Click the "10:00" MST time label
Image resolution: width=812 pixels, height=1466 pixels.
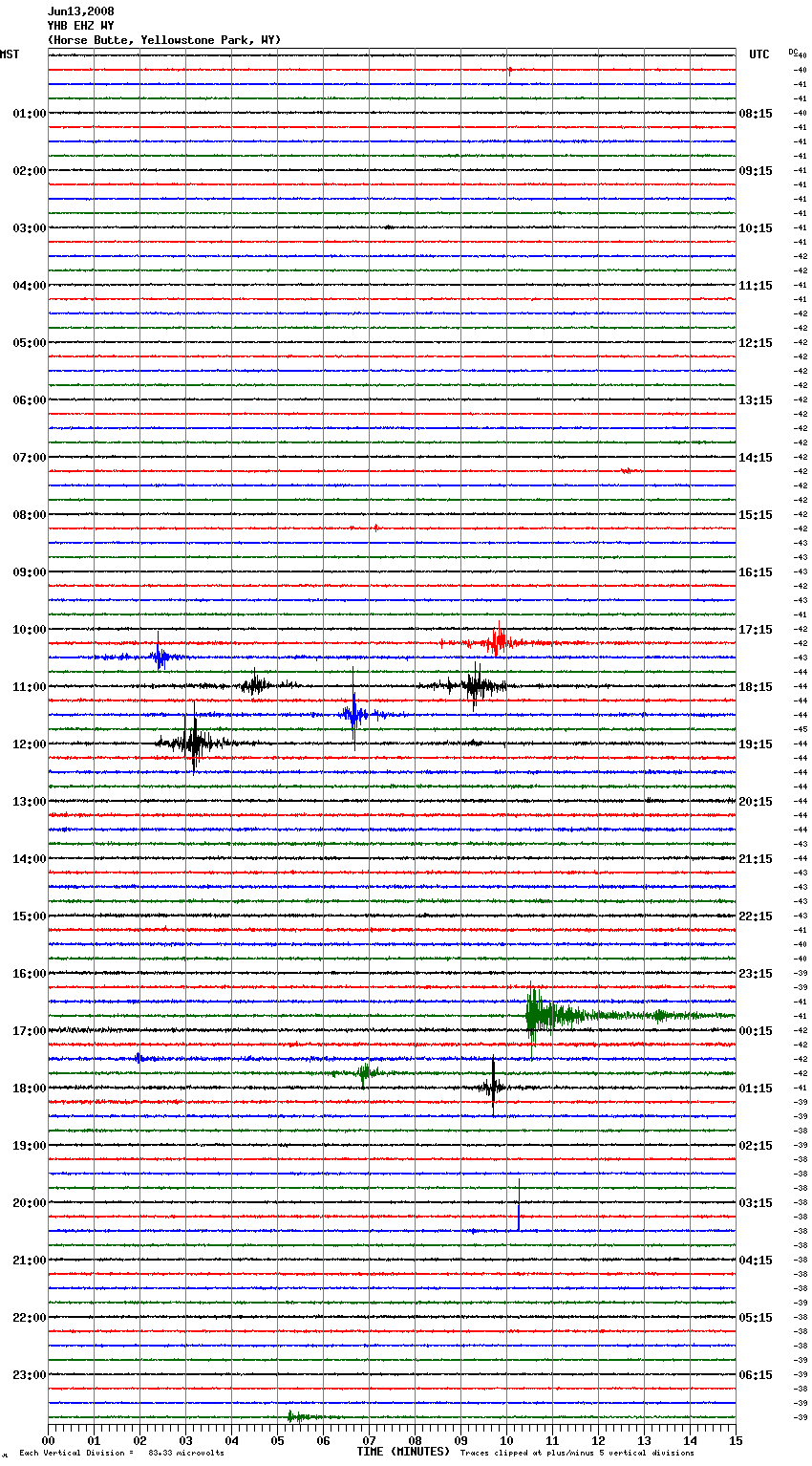point(30,630)
